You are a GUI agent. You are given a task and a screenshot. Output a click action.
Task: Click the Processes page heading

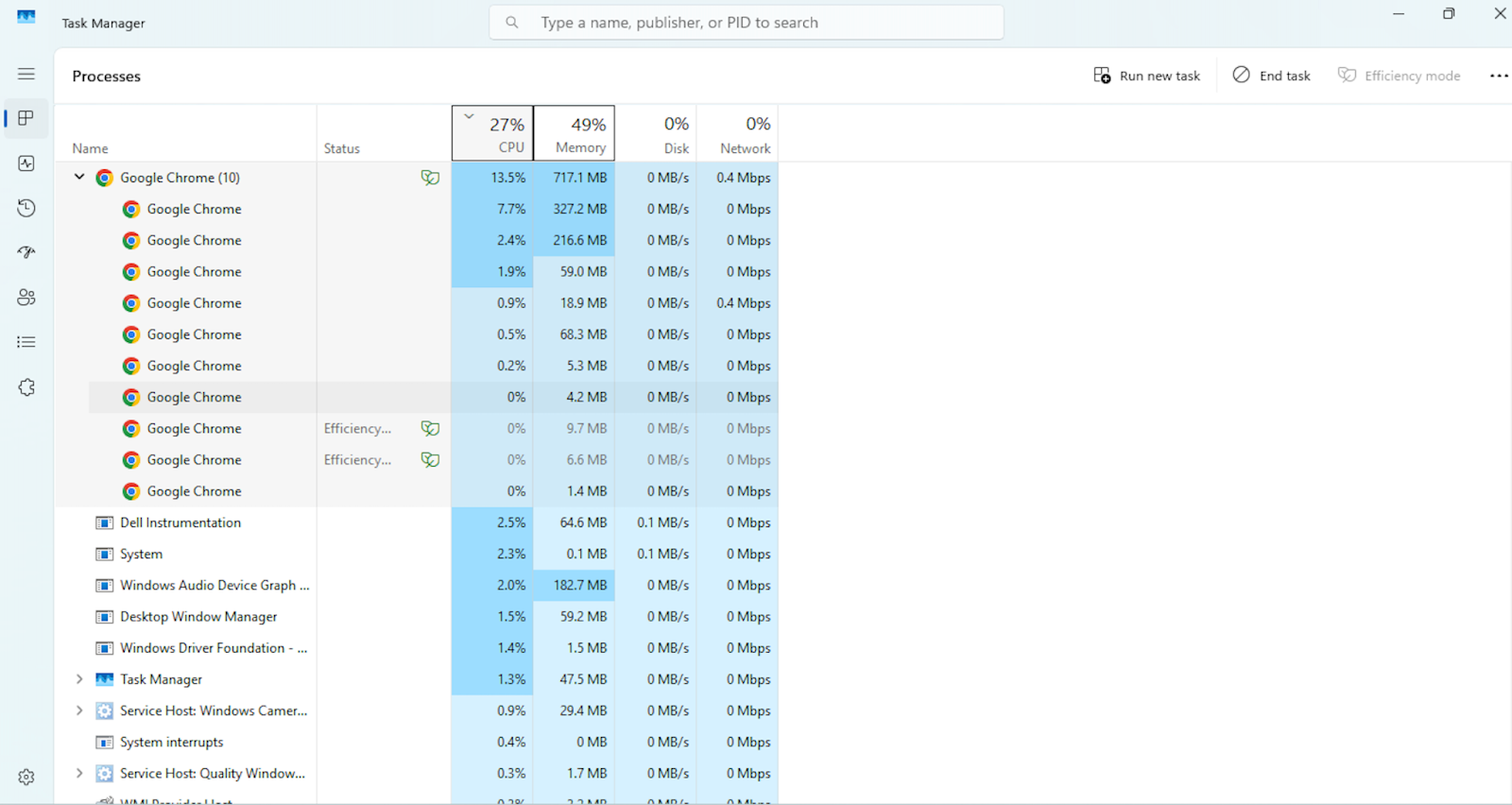(107, 77)
